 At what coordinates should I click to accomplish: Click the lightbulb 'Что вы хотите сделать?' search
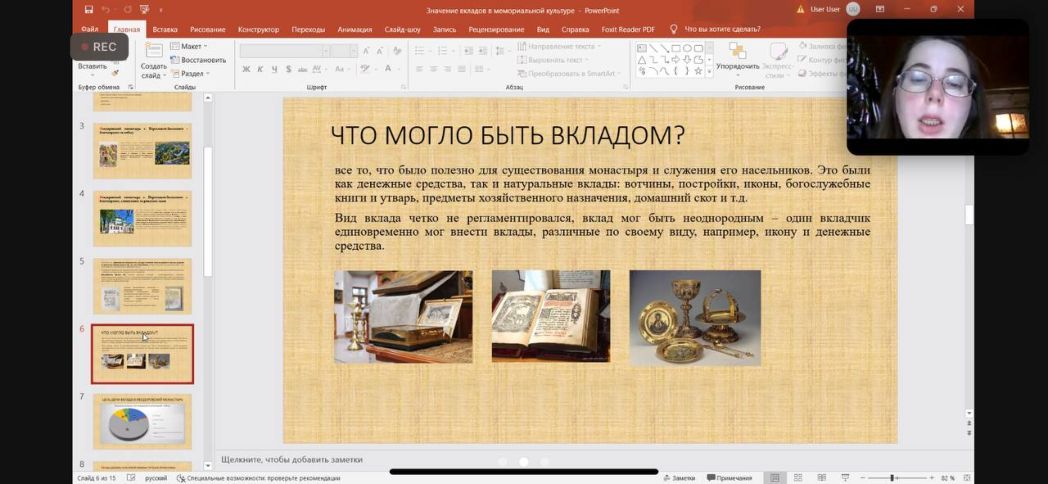point(716,29)
